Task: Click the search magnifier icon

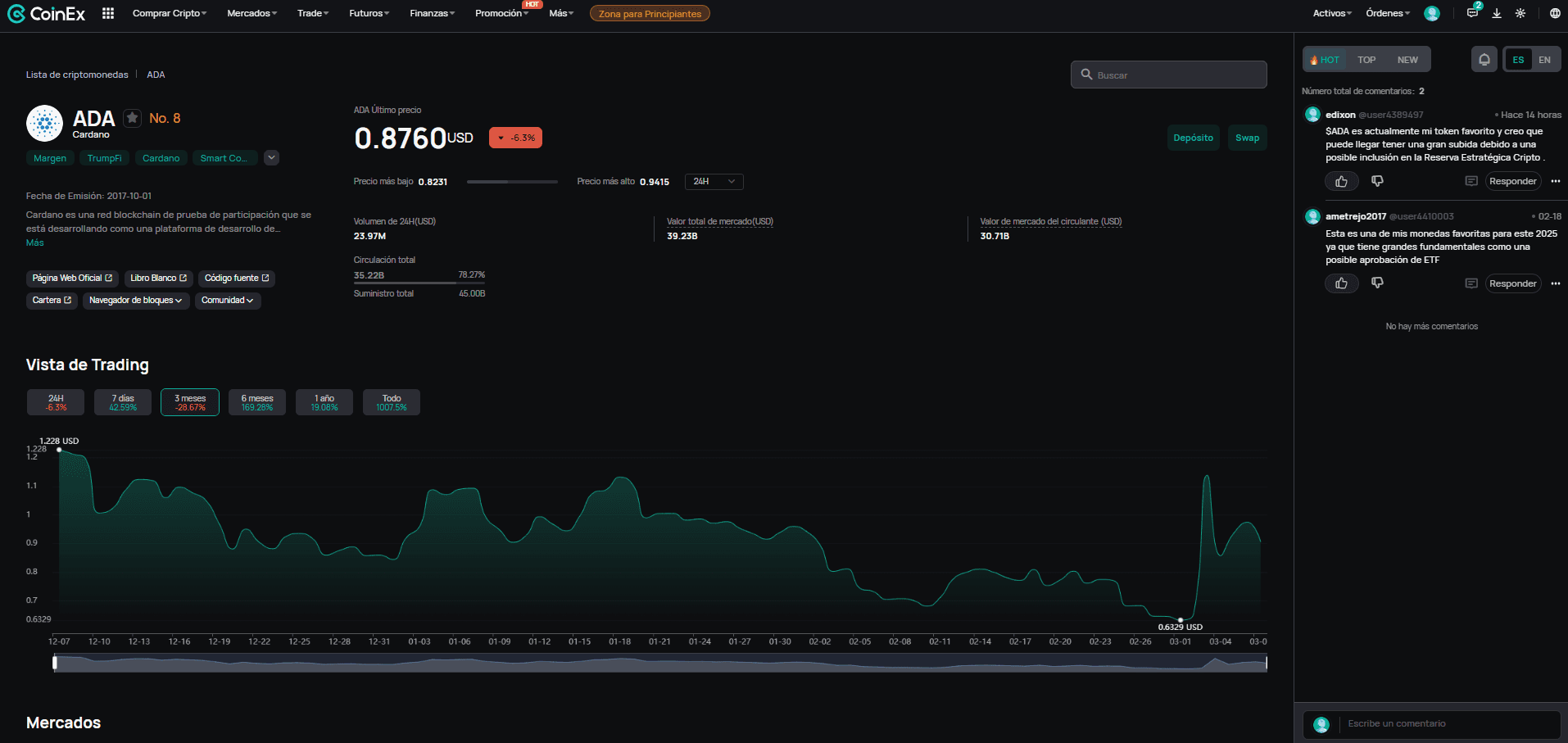Action: (1086, 75)
